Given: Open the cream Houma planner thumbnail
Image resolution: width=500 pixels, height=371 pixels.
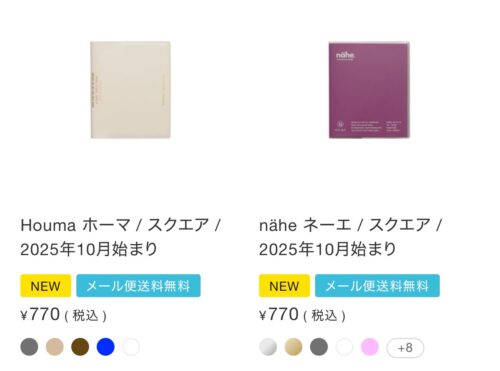Looking at the screenshot, I should point(131,90).
